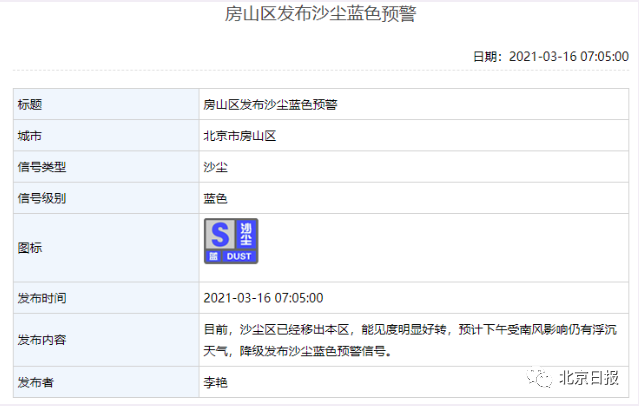This screenshot has width=639, height=406.
Task: Click the blue dust warning icon
Action: coord(231,241)
